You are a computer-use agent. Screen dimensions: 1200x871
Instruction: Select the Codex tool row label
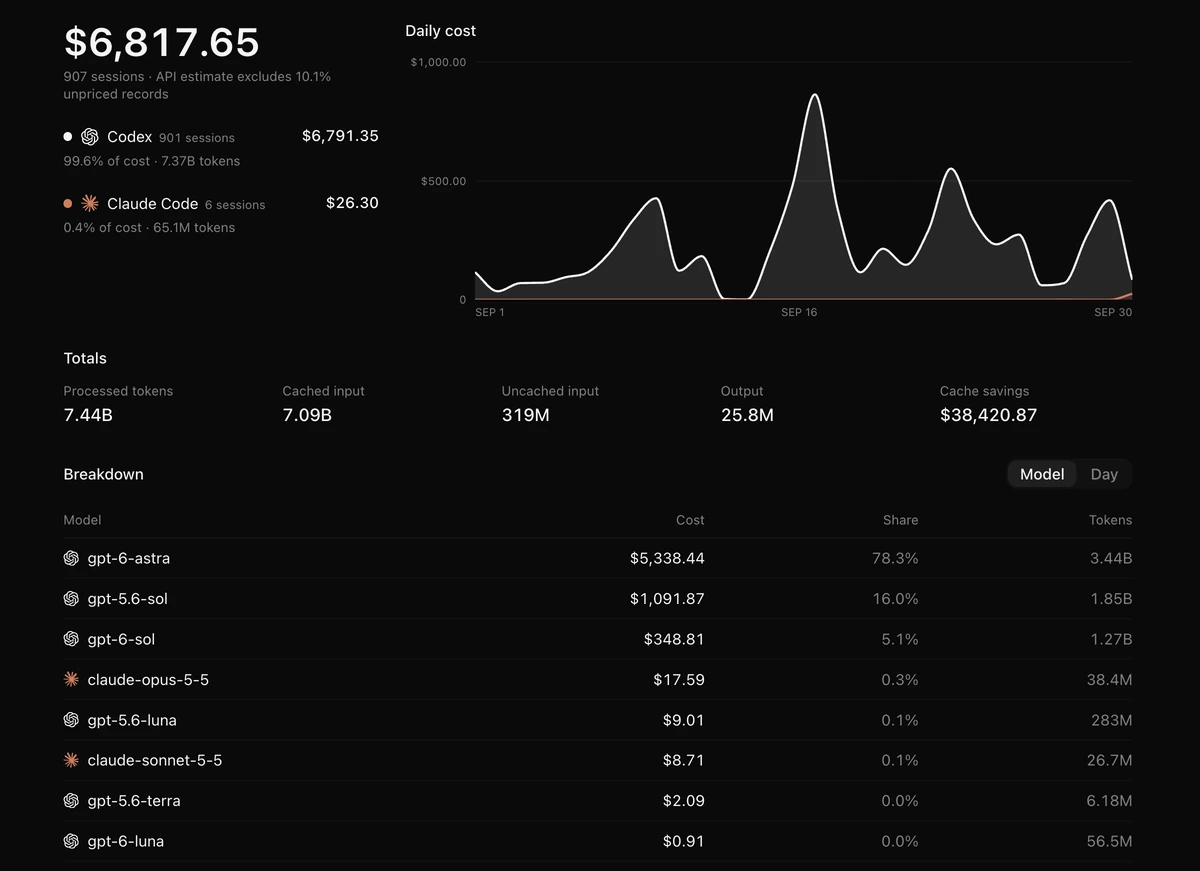130,137
